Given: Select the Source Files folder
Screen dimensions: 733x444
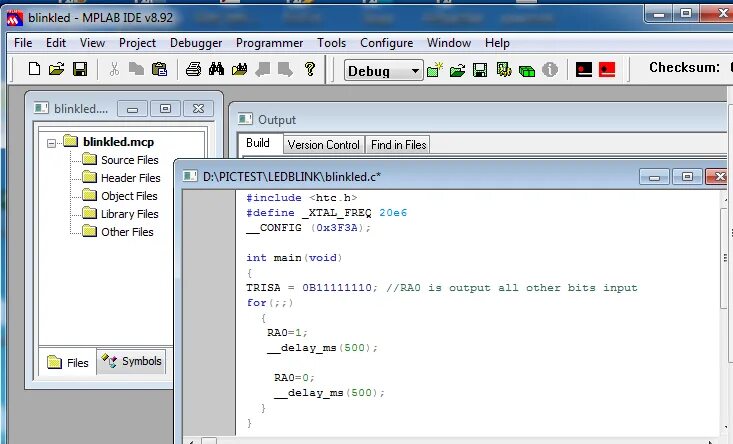Looking at the screenshot, I should click(x=129, y=160).
